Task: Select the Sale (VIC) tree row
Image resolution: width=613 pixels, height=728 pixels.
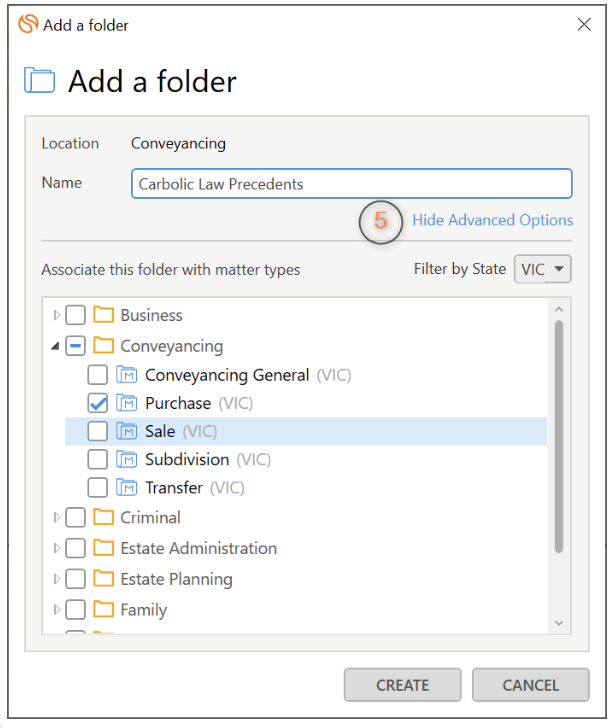Action: point(160,432)
